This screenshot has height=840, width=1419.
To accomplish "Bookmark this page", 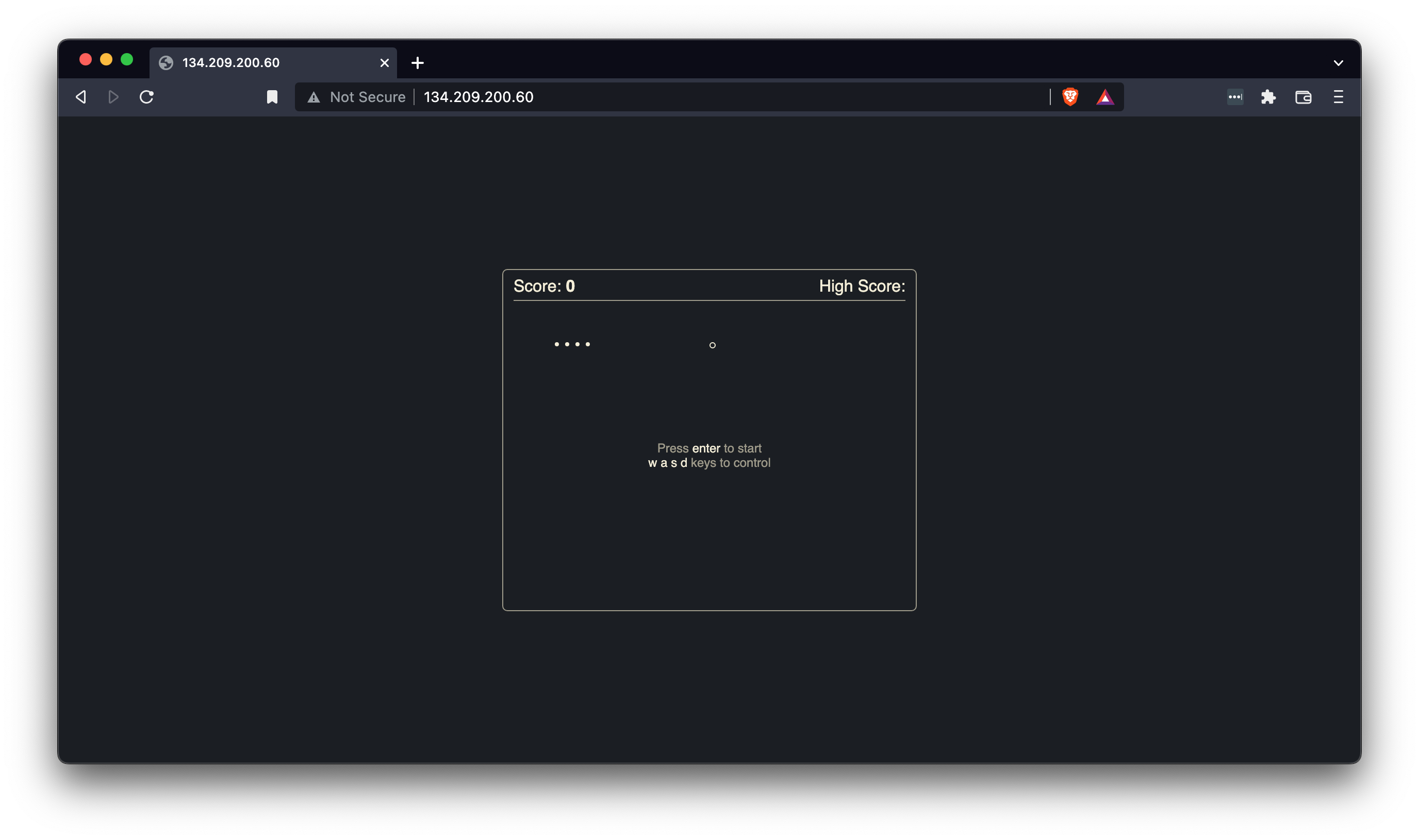I will pos(272,97).
